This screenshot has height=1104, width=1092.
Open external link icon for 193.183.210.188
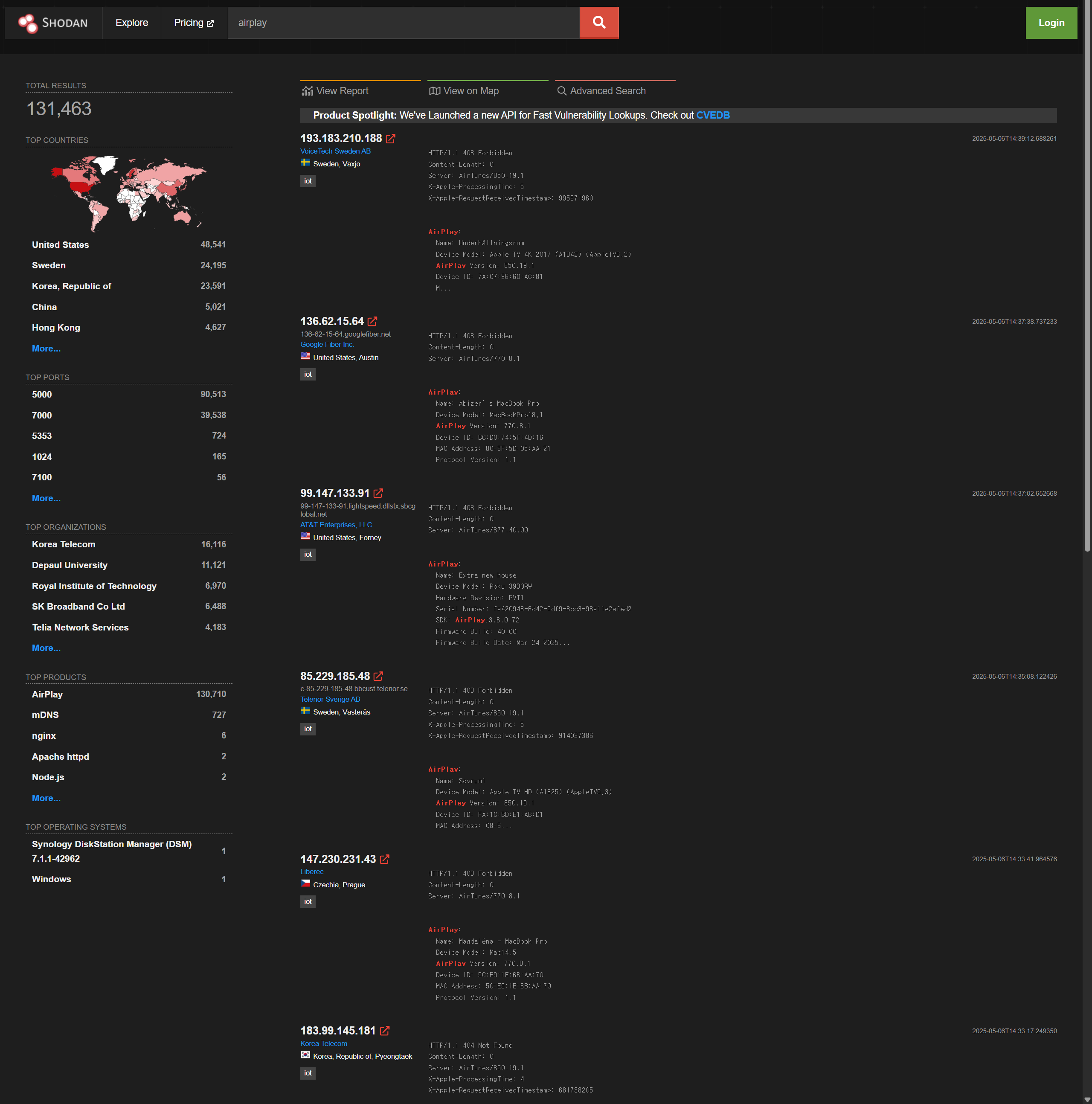[391, 139]
